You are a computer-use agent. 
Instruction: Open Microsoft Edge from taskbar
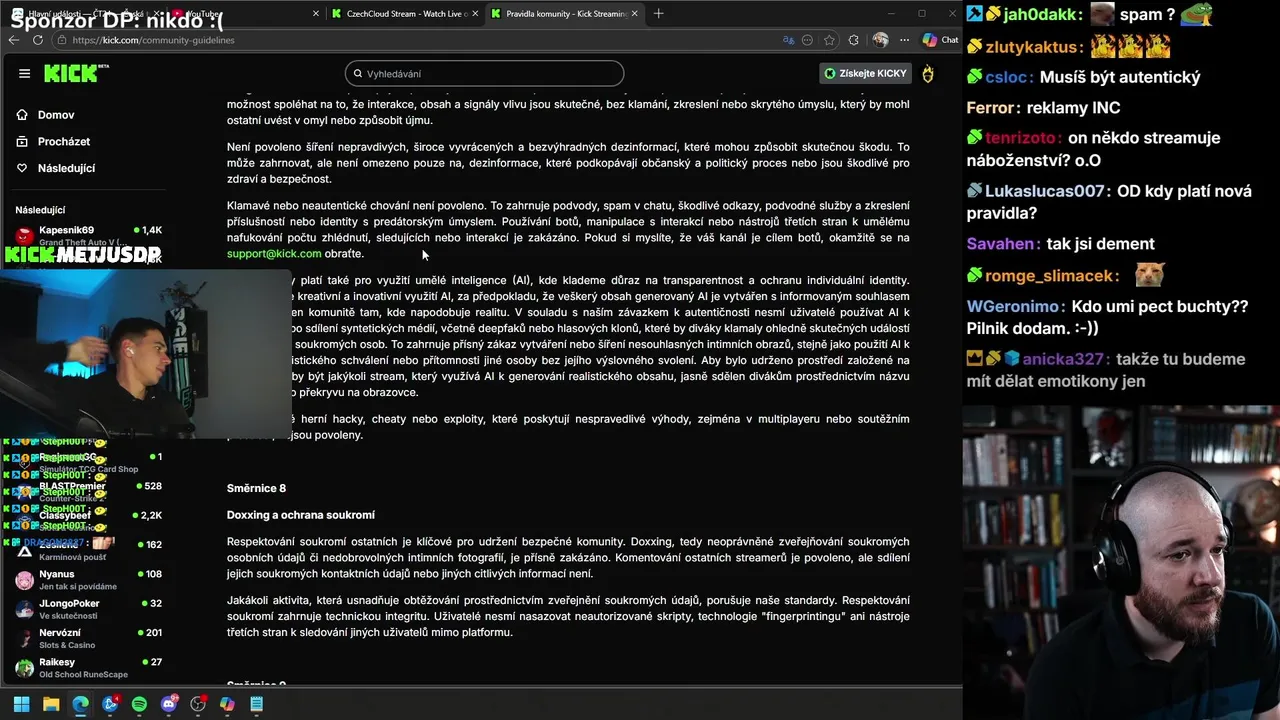(80, 704)
